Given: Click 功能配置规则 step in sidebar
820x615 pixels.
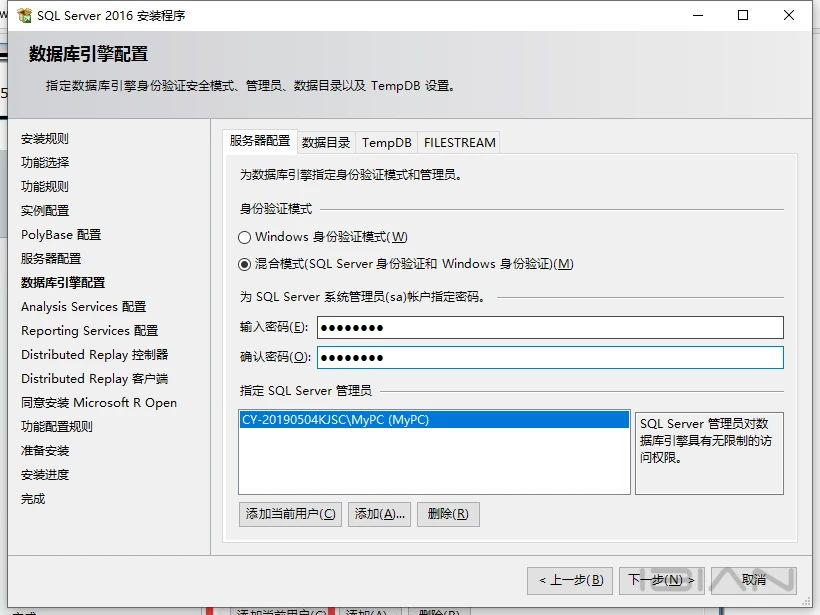Looking at the screenshot, I should (57, 427).
